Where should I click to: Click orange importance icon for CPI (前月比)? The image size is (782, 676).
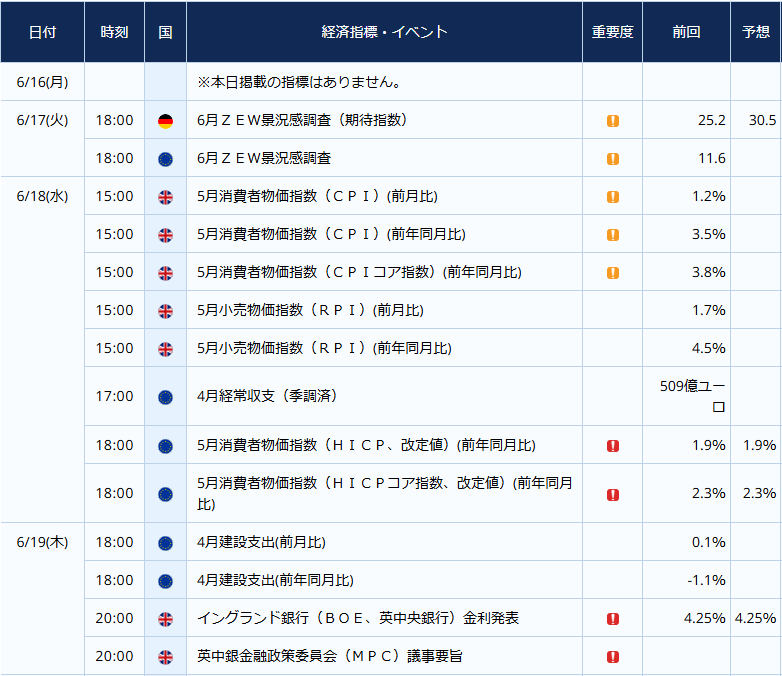click(612, 197)
